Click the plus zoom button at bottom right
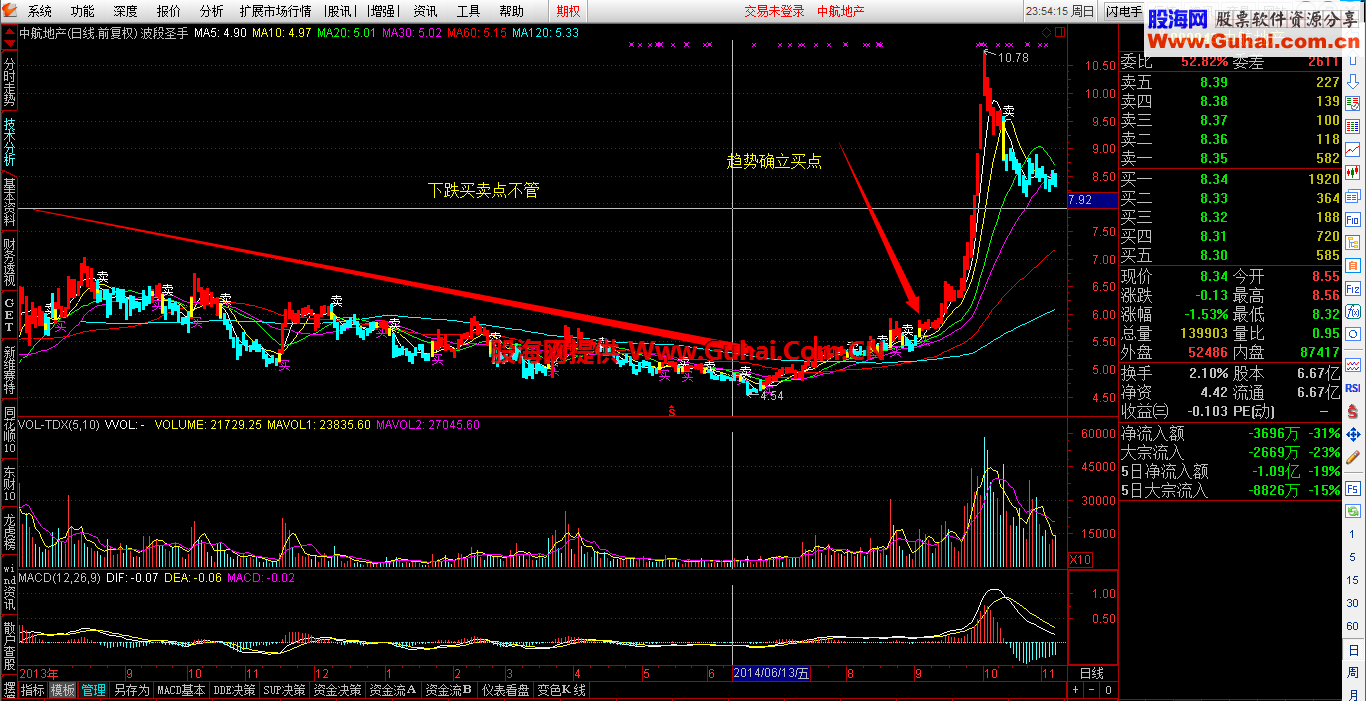Viewport: 1366px width, 701px height. (1076, 690)
